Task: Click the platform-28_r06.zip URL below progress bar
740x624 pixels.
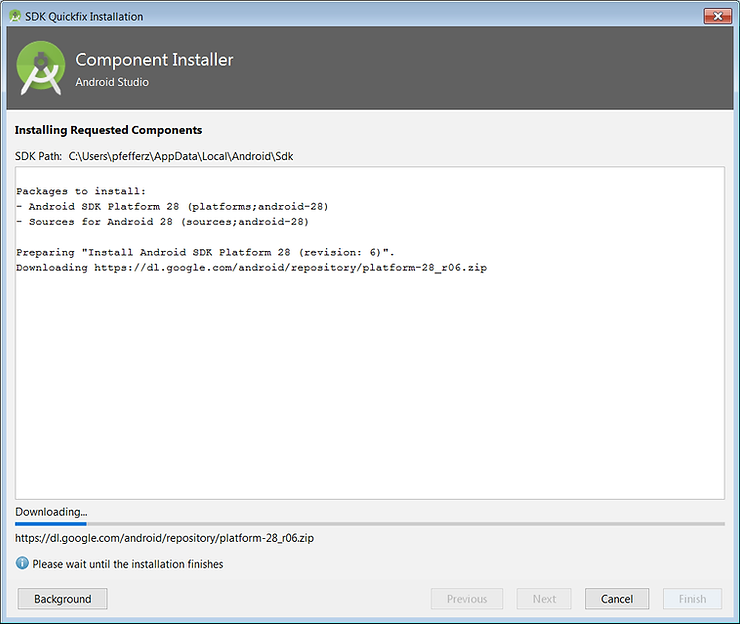Action: [164, 538]
